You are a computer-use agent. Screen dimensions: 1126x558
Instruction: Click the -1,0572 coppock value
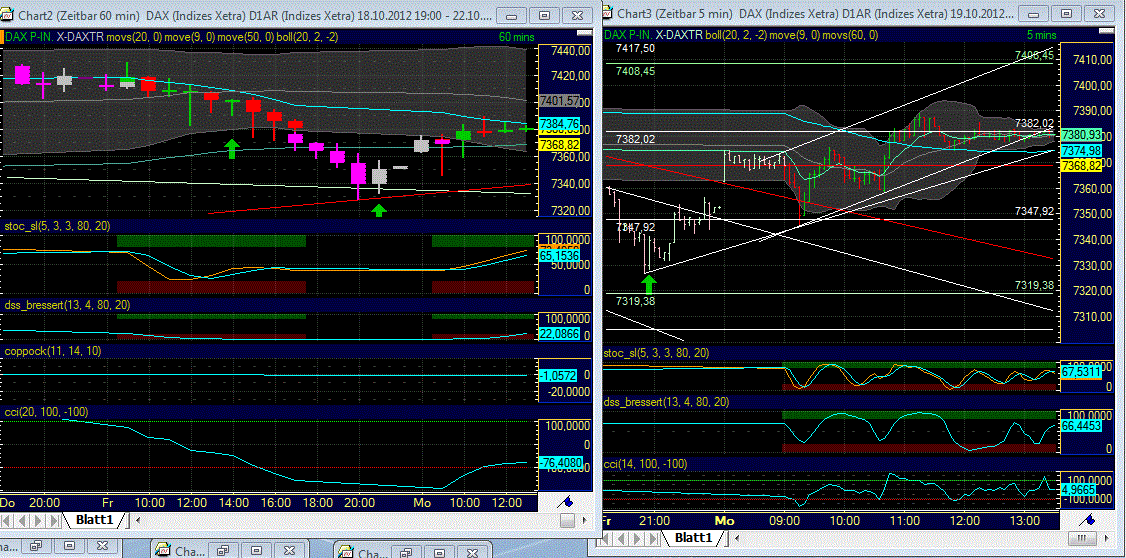pos(558,375)
